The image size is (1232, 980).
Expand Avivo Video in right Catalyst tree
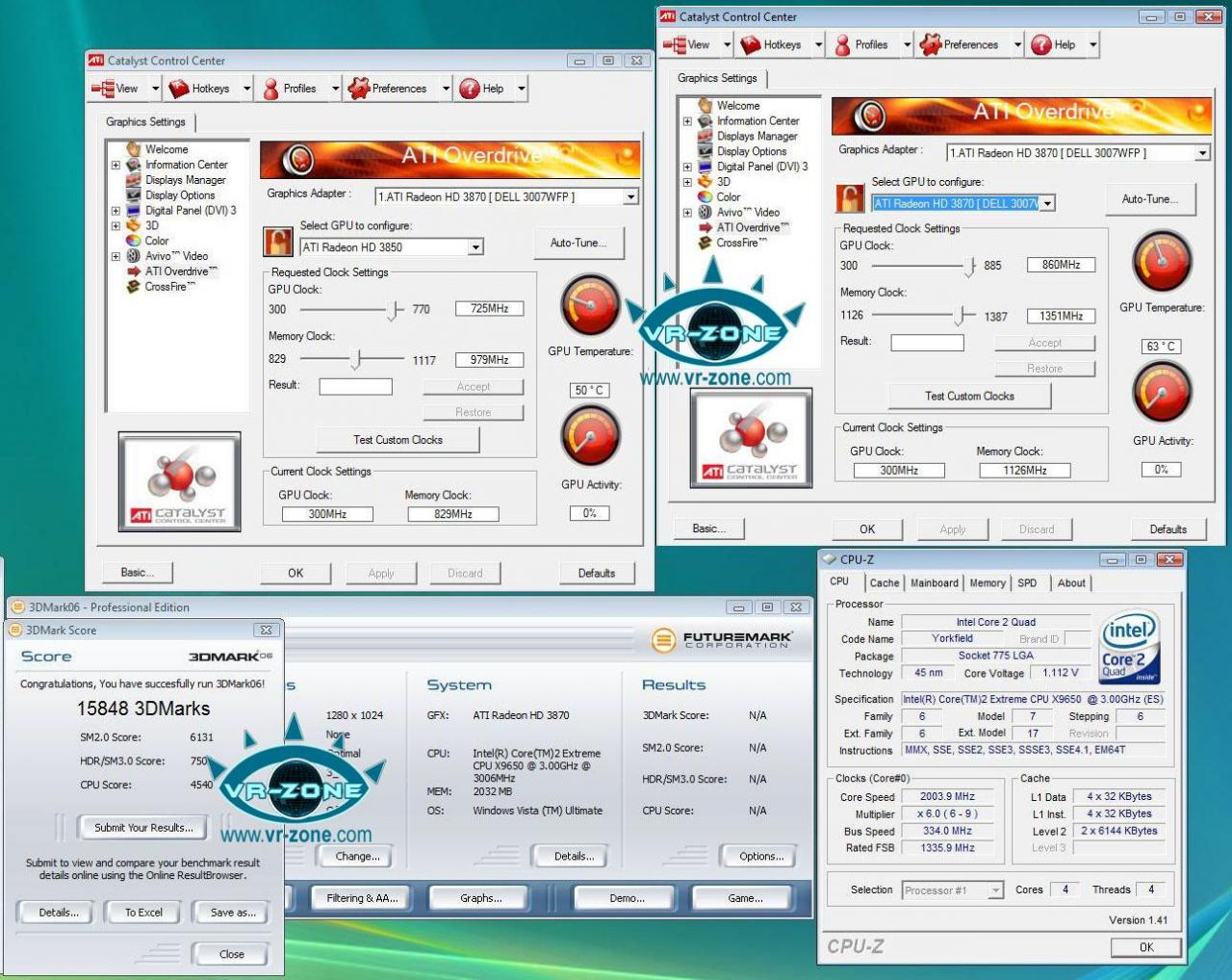(687, 213)
